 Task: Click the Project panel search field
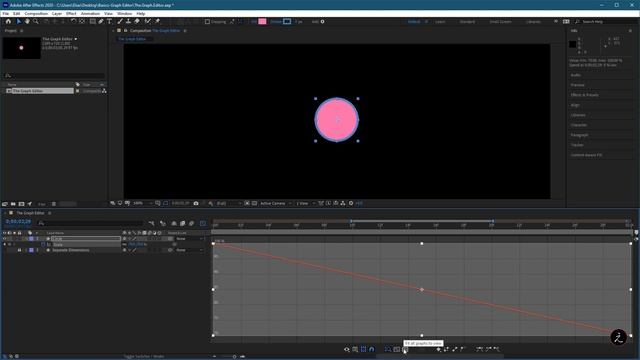tap(55, 76)
